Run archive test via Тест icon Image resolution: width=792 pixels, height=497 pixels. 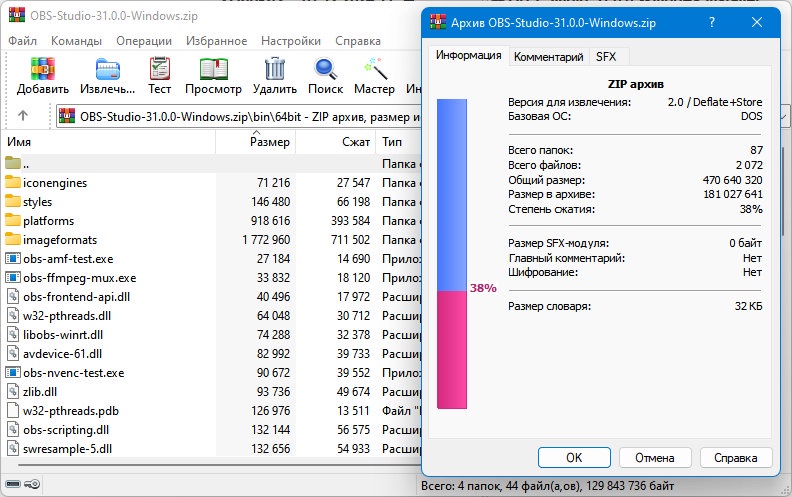pos(160,69)
